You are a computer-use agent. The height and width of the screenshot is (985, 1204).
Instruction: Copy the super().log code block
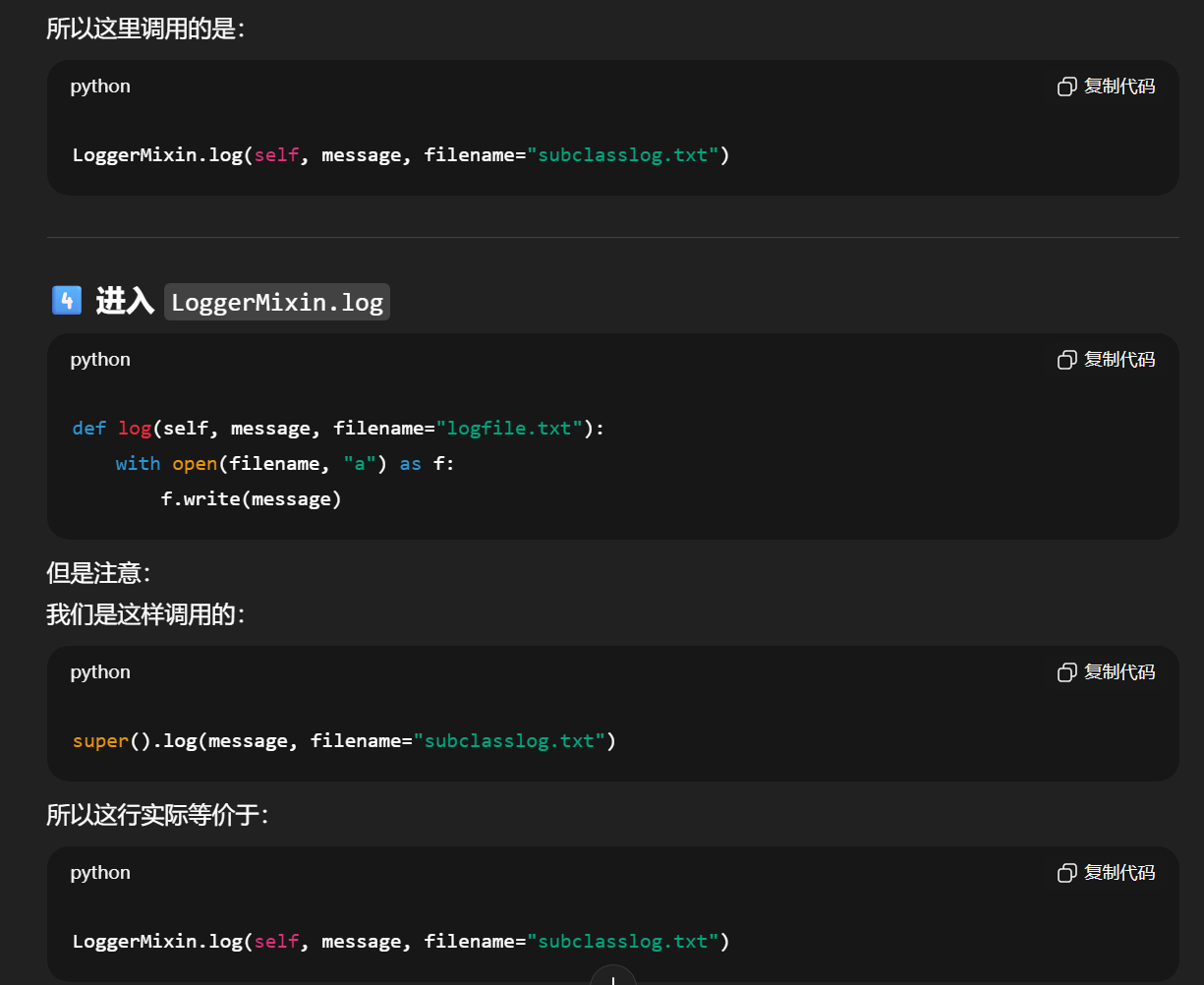(1106, 672)
